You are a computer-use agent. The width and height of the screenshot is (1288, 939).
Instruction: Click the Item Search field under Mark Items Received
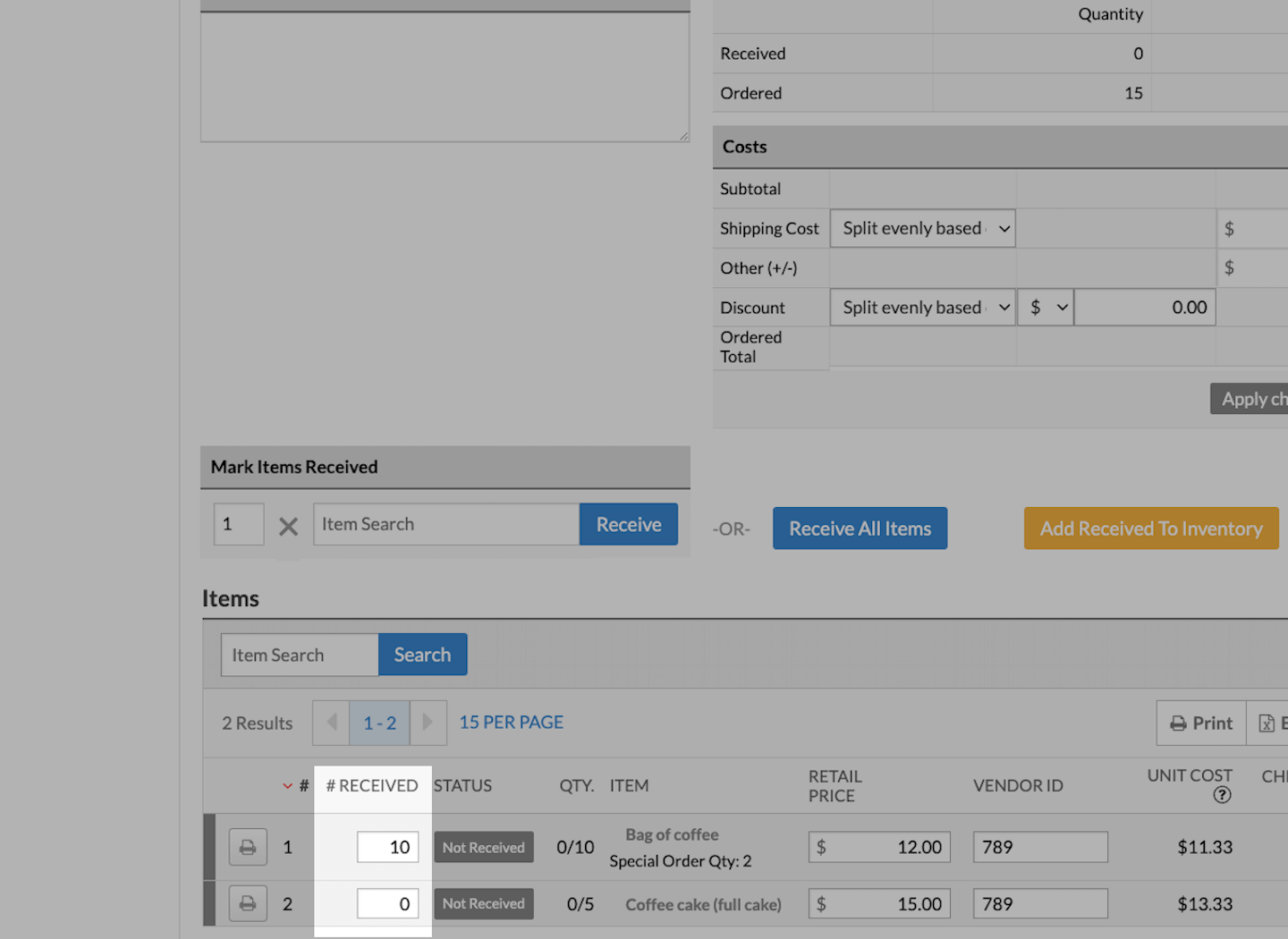[x=445, y=525]
